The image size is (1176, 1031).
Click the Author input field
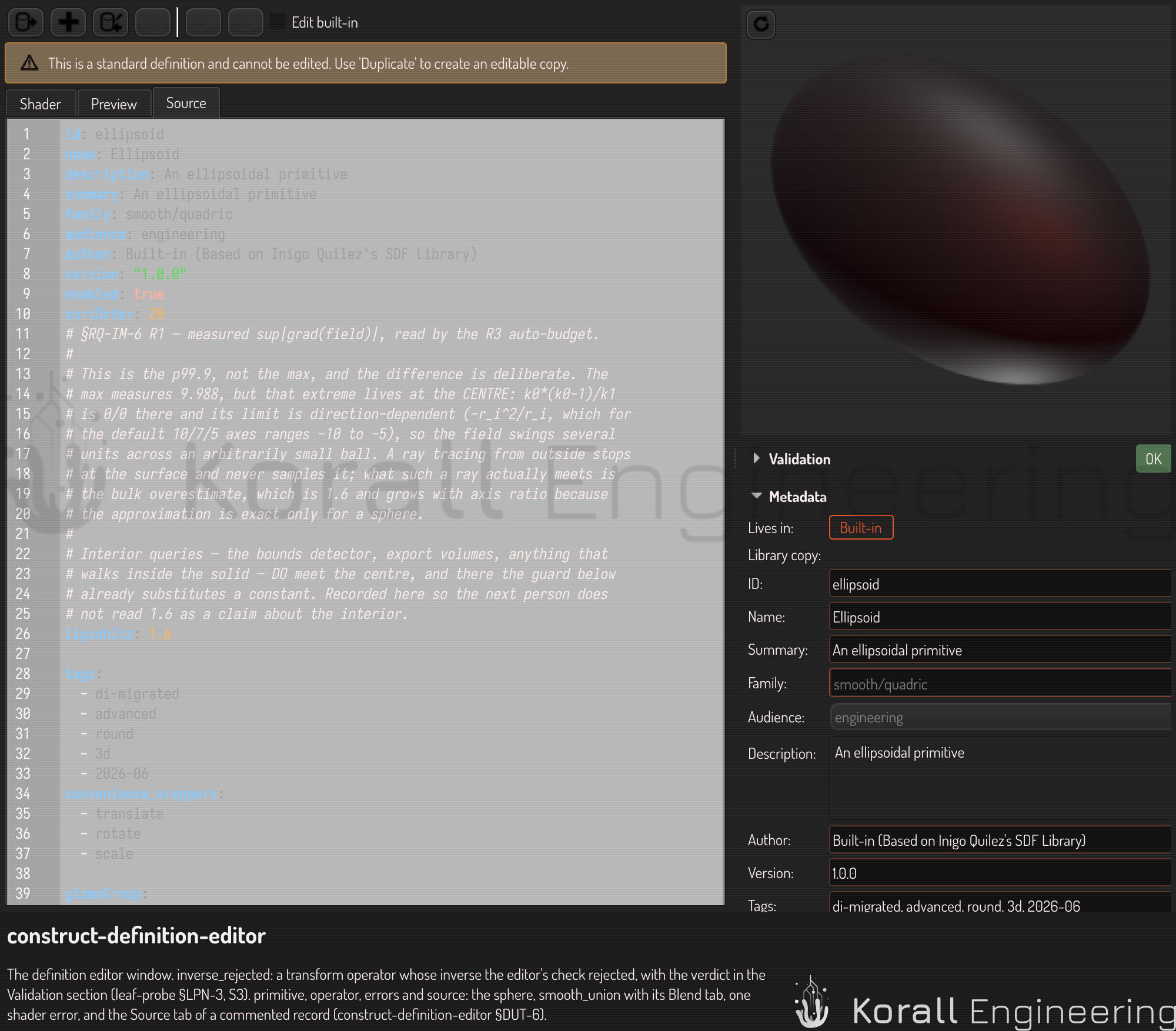pyautogui.click(x=1000, y=840)
